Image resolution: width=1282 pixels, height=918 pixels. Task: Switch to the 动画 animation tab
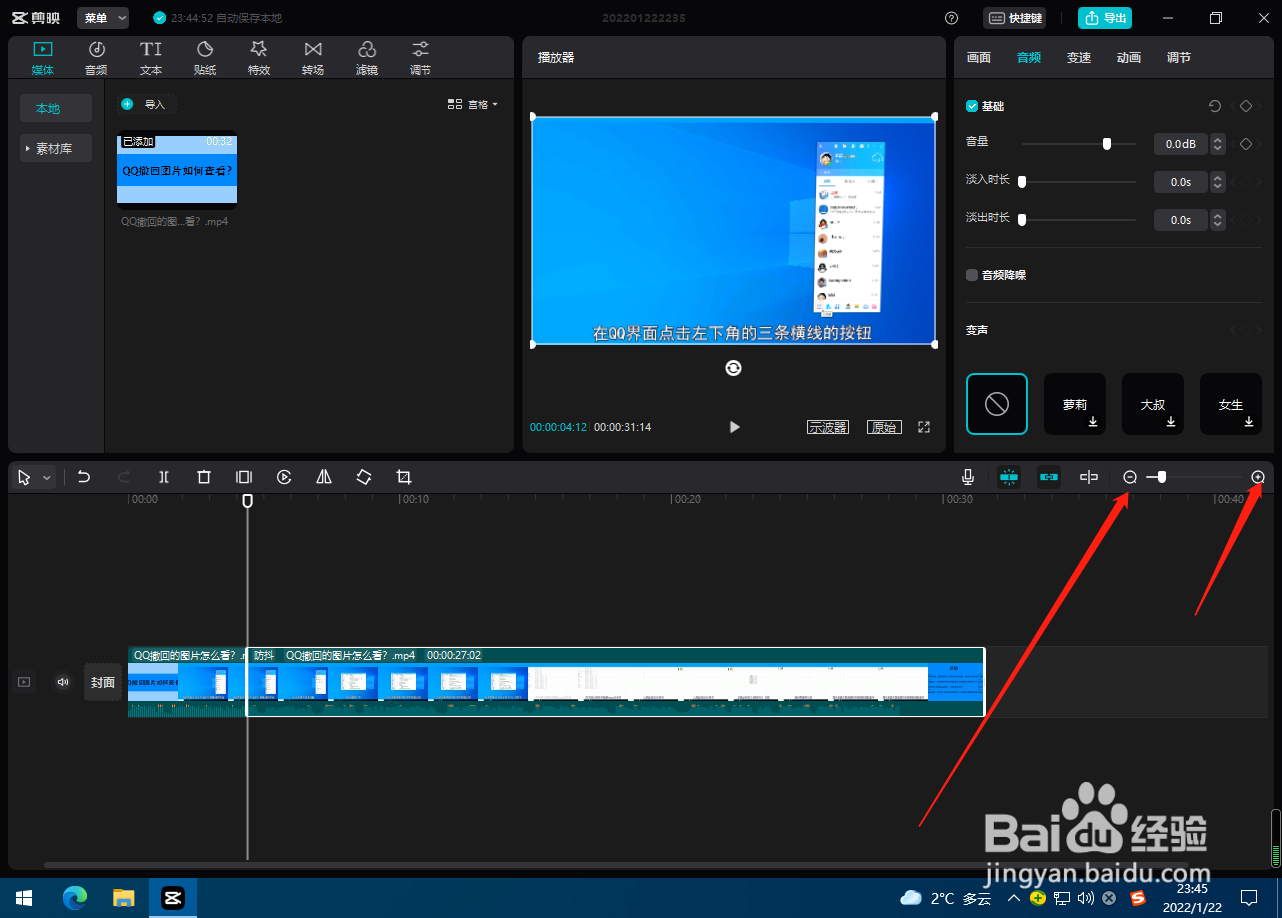pos(1129,58)
